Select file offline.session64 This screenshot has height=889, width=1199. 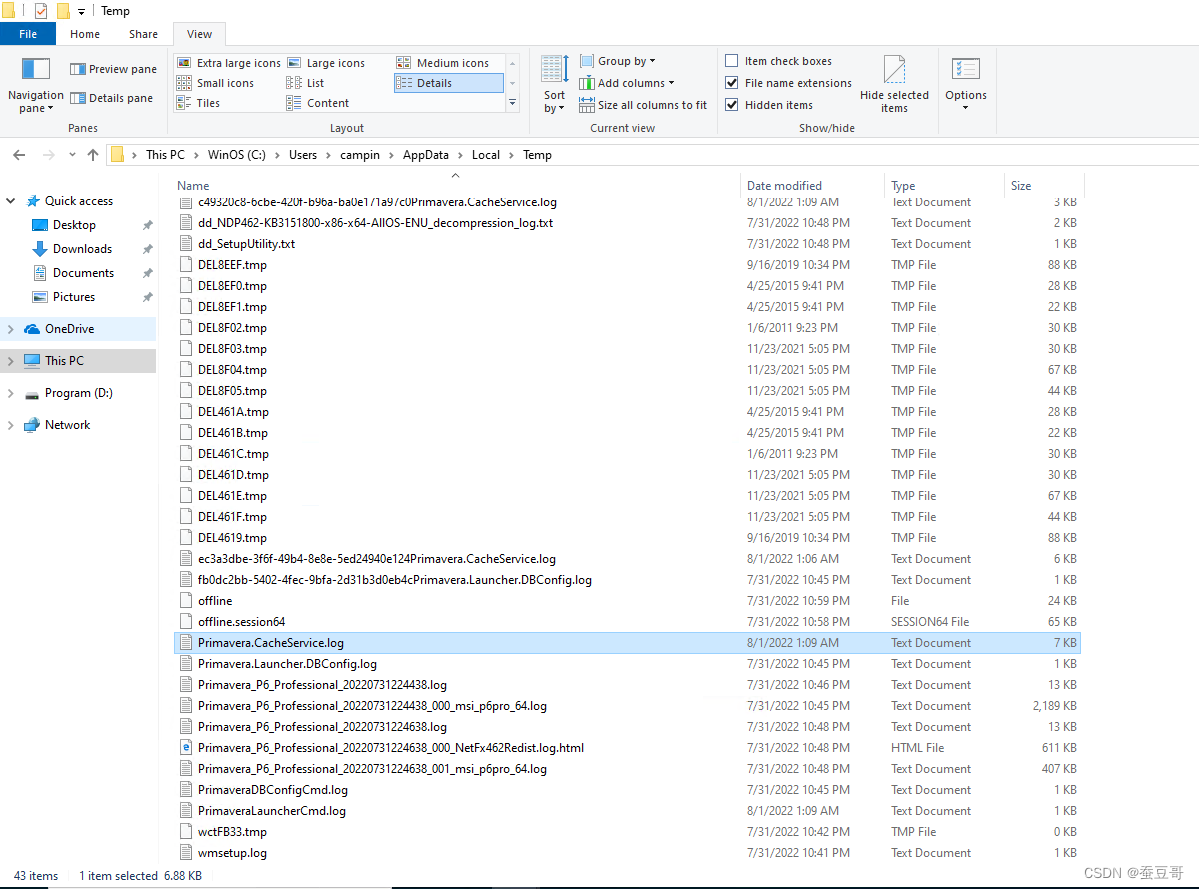627,621
